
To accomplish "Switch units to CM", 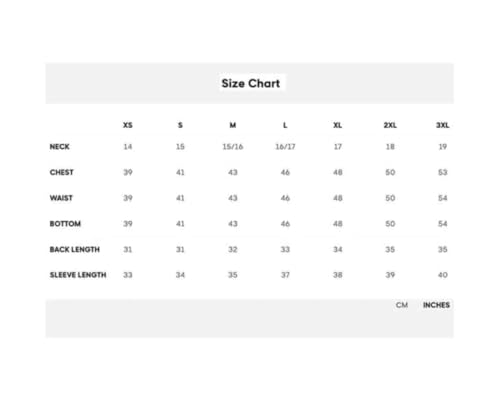I will pos(402,305).
